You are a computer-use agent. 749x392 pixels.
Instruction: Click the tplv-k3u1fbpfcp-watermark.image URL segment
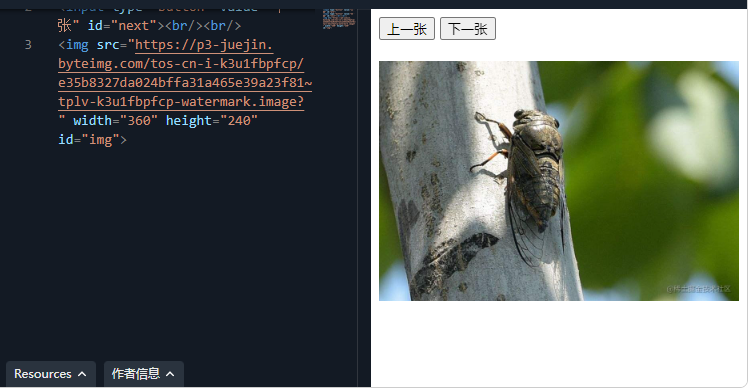click(181, 102)
